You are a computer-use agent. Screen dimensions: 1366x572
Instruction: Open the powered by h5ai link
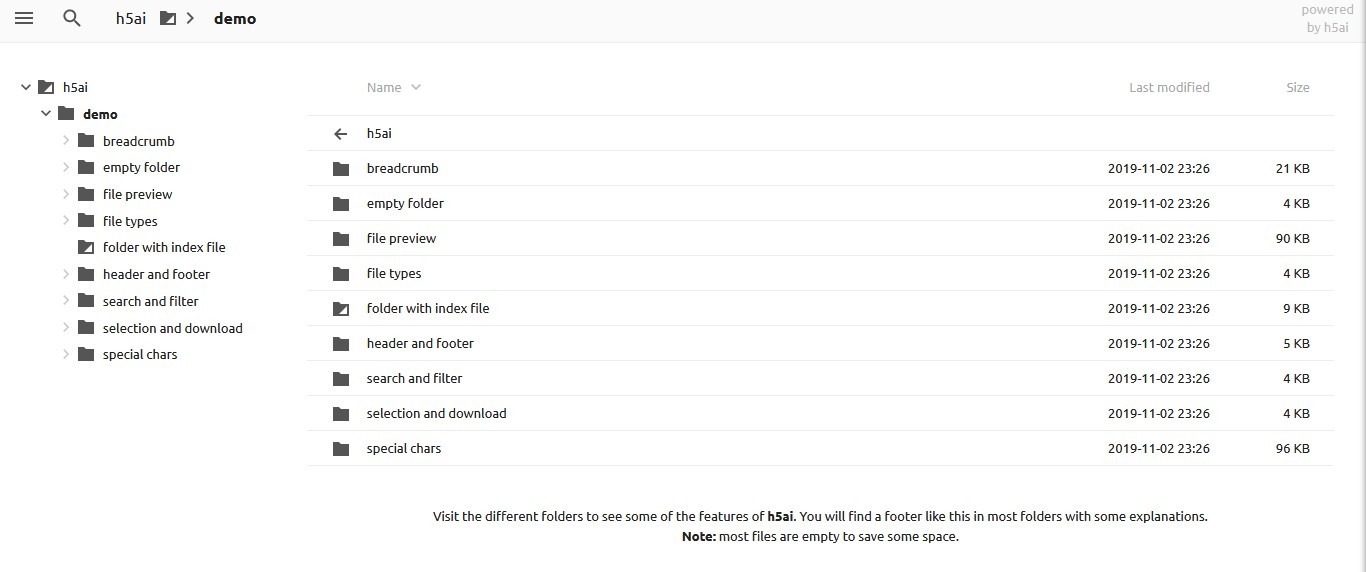click(x=1327, y=19)
